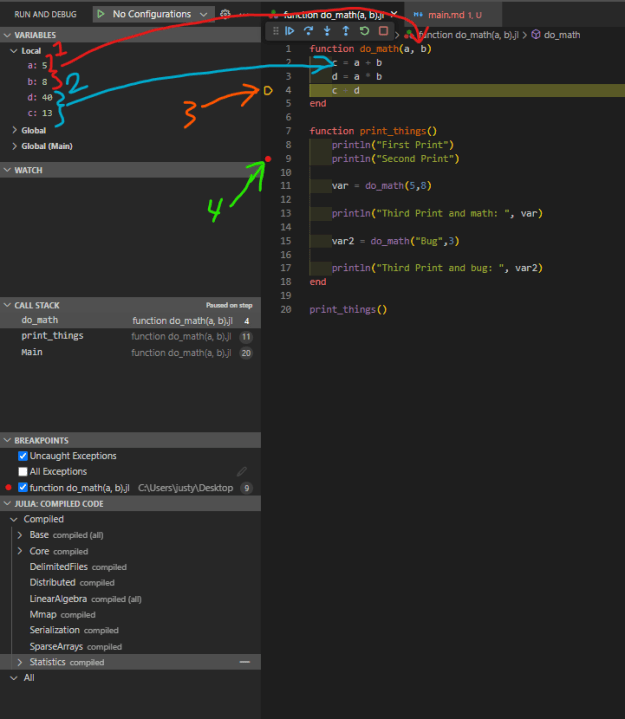Select Serialization compiled entry
This screenshot has width=625, height=719.
[x=74, y=630]
